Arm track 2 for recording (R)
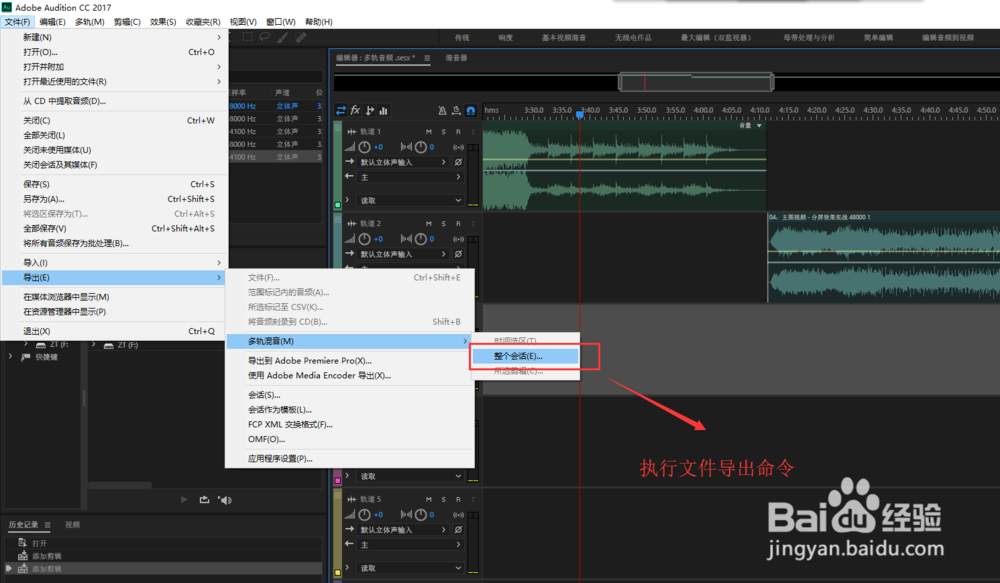Image resolution: width=1000 pixels, height=583 pixels. 458,223
